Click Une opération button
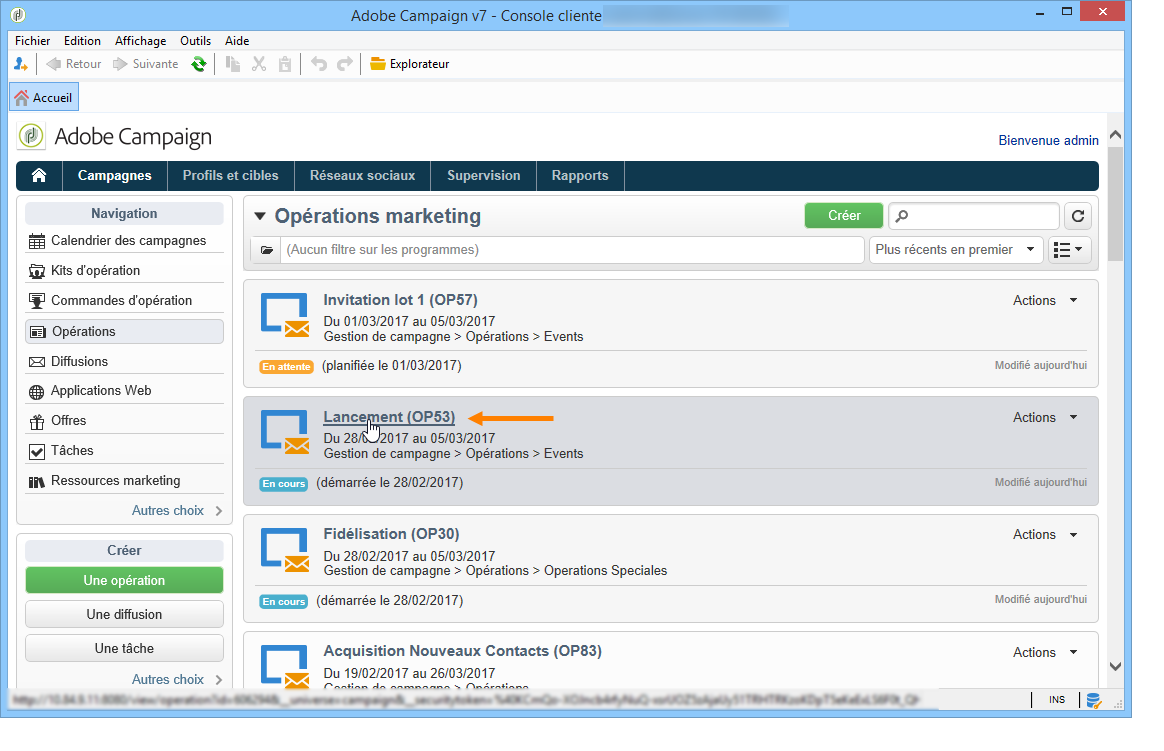 pyautogui.click(x=124, y=580)
